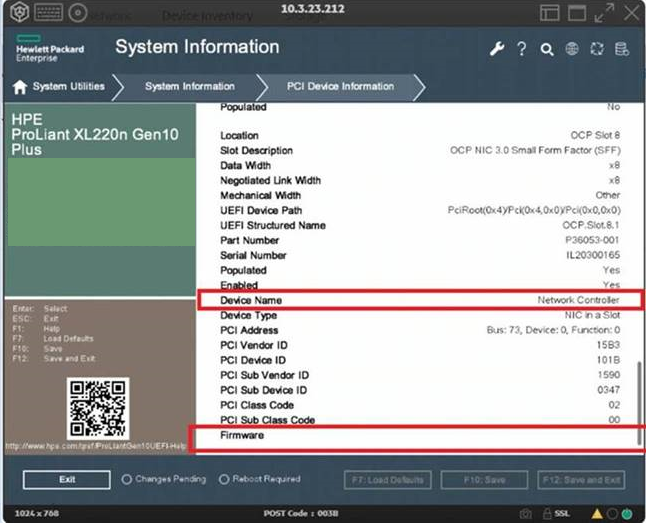Click the database stack icon in header
This screenshot has height=526, width=653.
pyautogui.click(x=622, y=49)
